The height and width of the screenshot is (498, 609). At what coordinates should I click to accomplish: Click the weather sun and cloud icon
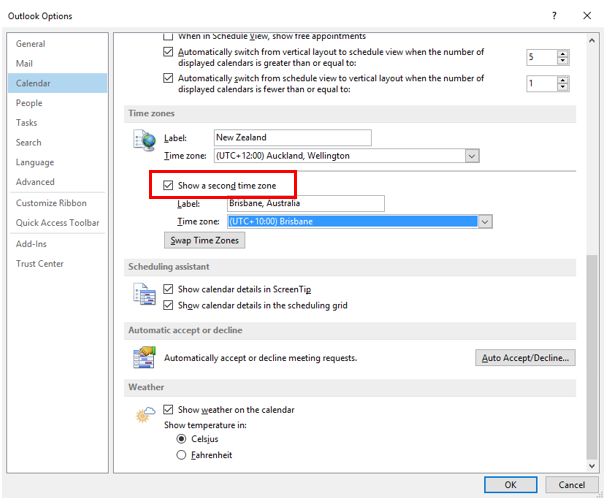point(145,414)
